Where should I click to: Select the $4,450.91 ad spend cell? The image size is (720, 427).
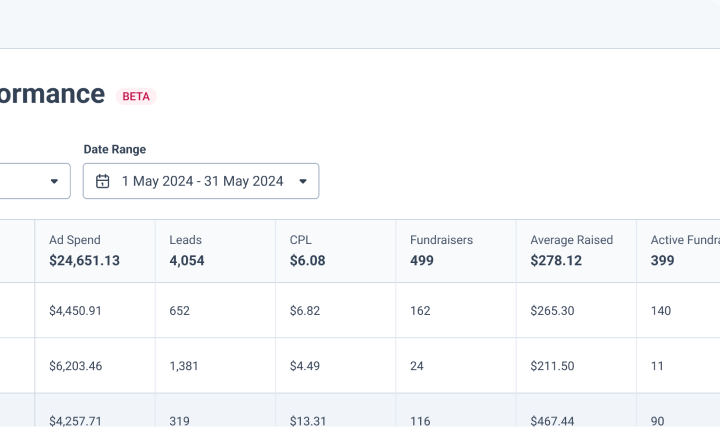coord(75,311)
